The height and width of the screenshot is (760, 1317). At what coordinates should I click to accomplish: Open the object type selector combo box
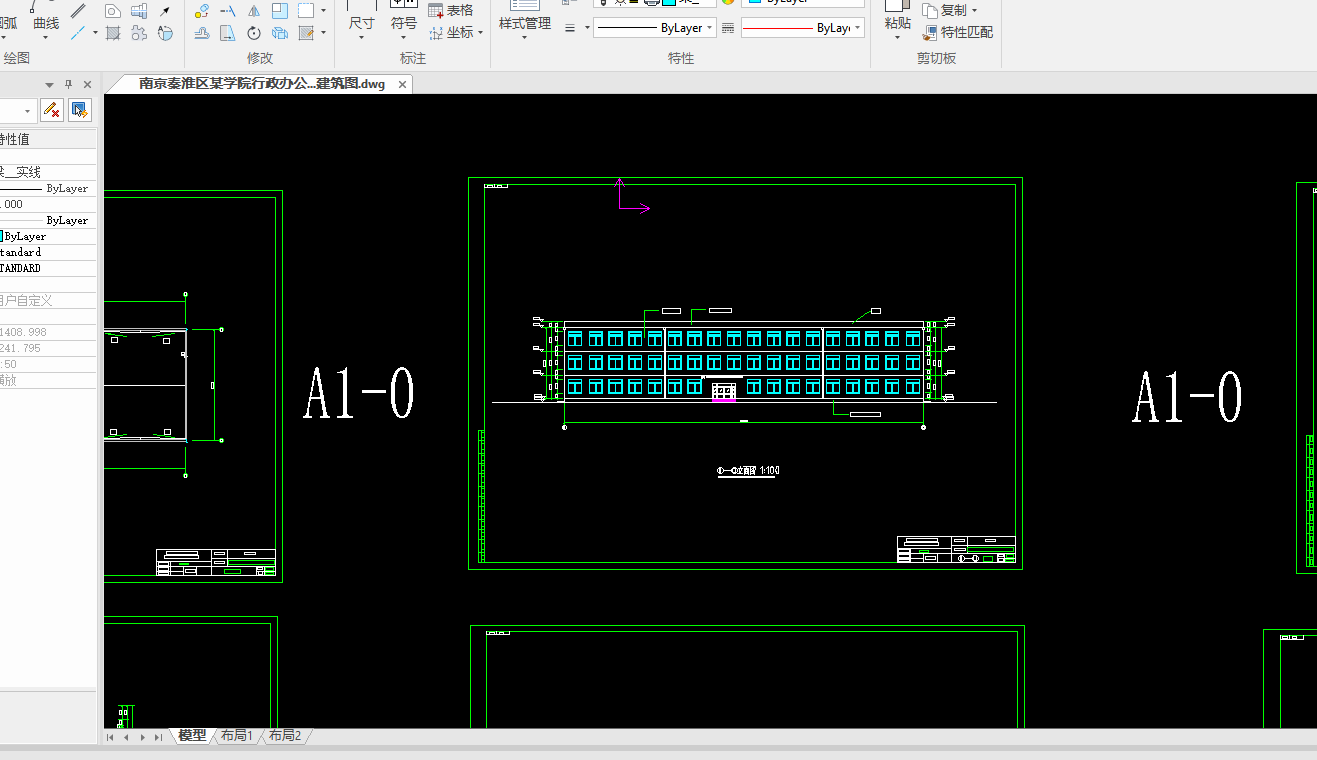click(18, 109)
